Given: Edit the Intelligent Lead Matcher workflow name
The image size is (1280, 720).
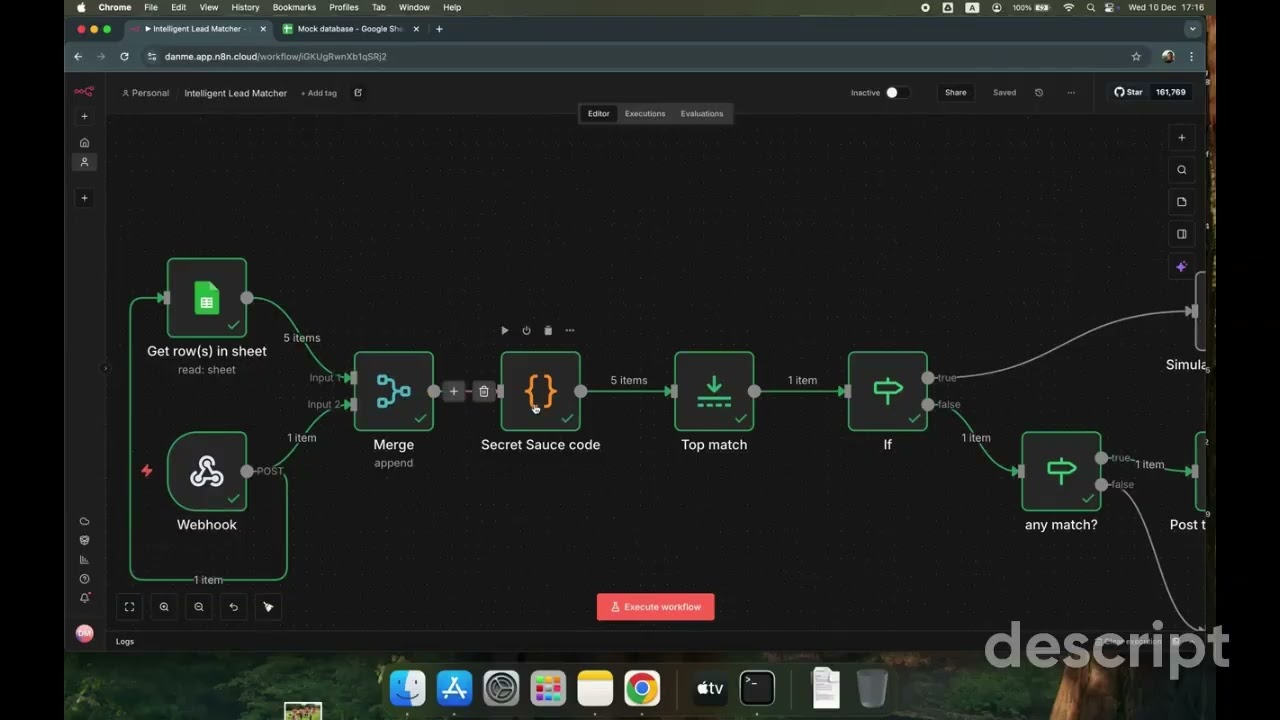Looking at the screenshot, I should [236, 93].
